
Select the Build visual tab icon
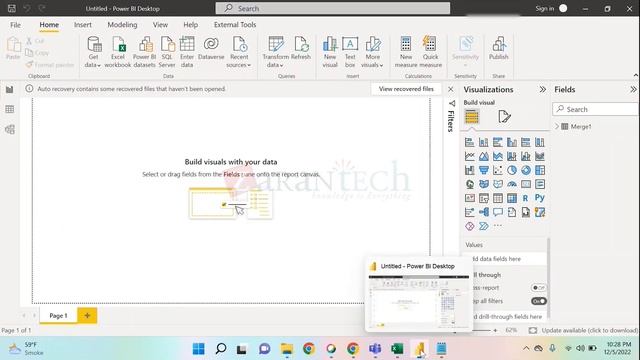[x=472, y=117]
